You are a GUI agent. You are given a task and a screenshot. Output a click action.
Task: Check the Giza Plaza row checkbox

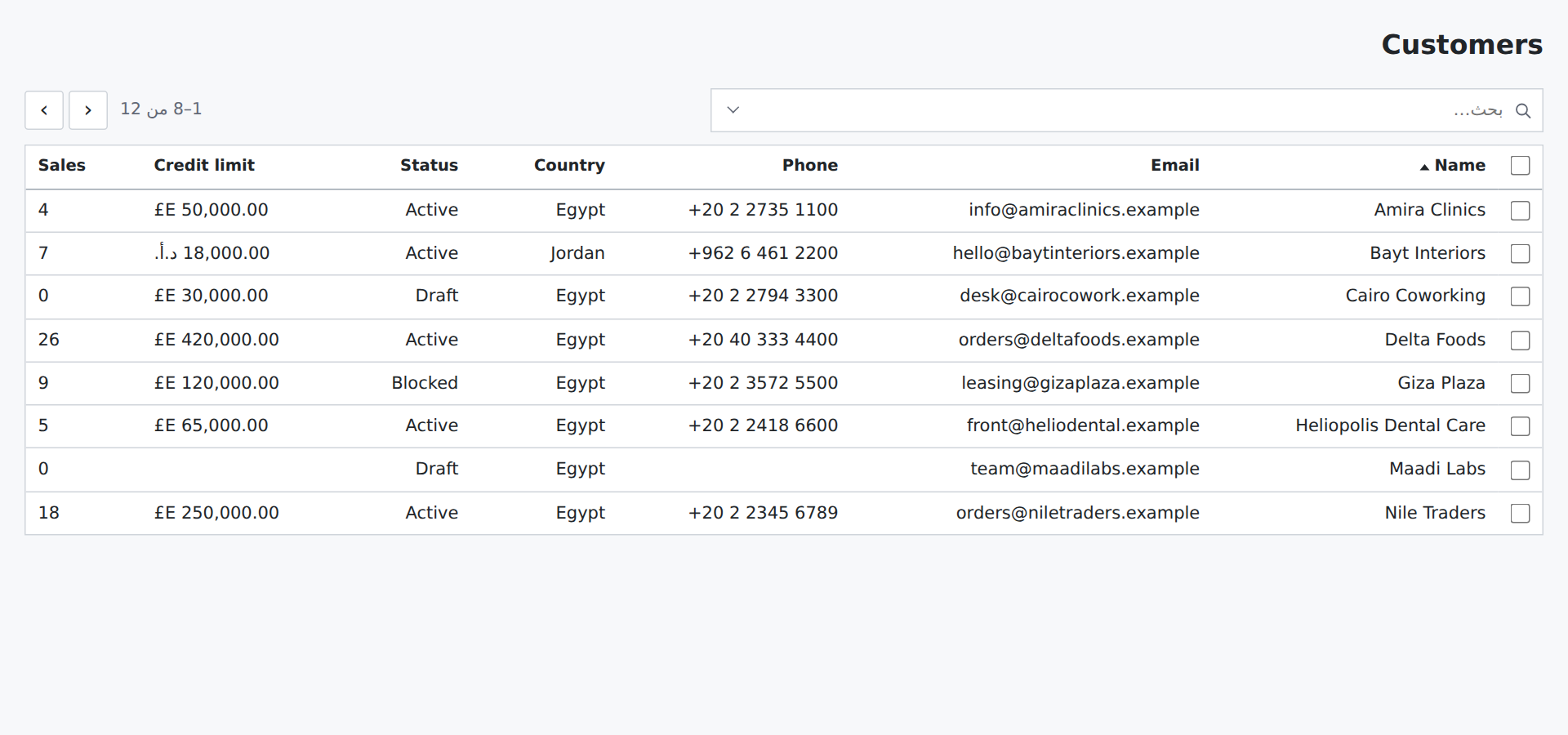[1521, 384]
